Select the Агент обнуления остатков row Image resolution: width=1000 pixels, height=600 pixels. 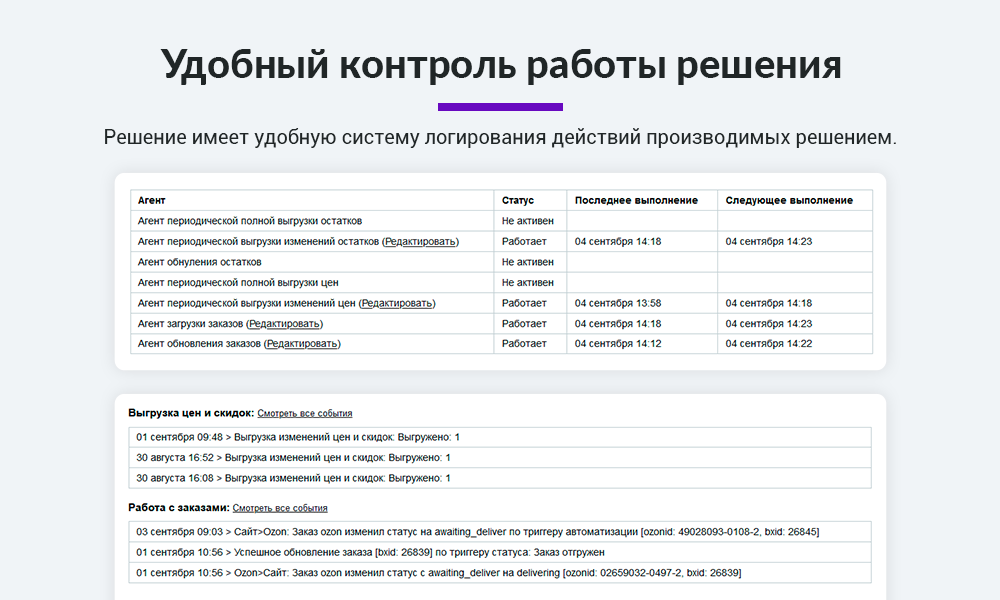[200, 262]
